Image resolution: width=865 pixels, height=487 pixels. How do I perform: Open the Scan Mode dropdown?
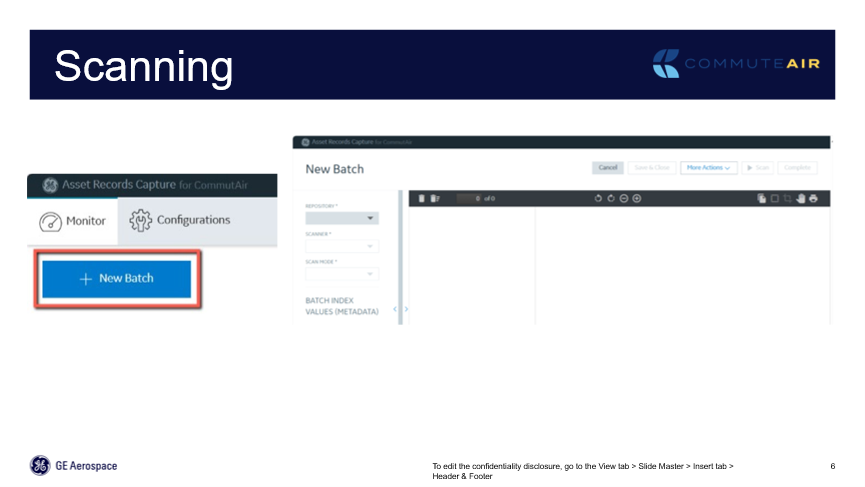point(342,274)
